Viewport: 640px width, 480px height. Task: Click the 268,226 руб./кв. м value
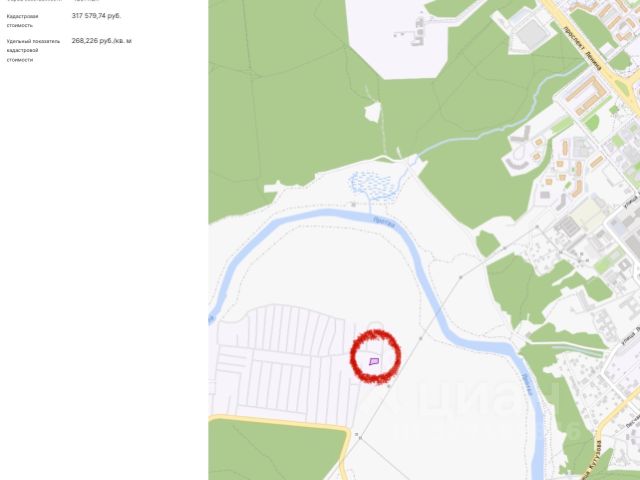point(102,41)
